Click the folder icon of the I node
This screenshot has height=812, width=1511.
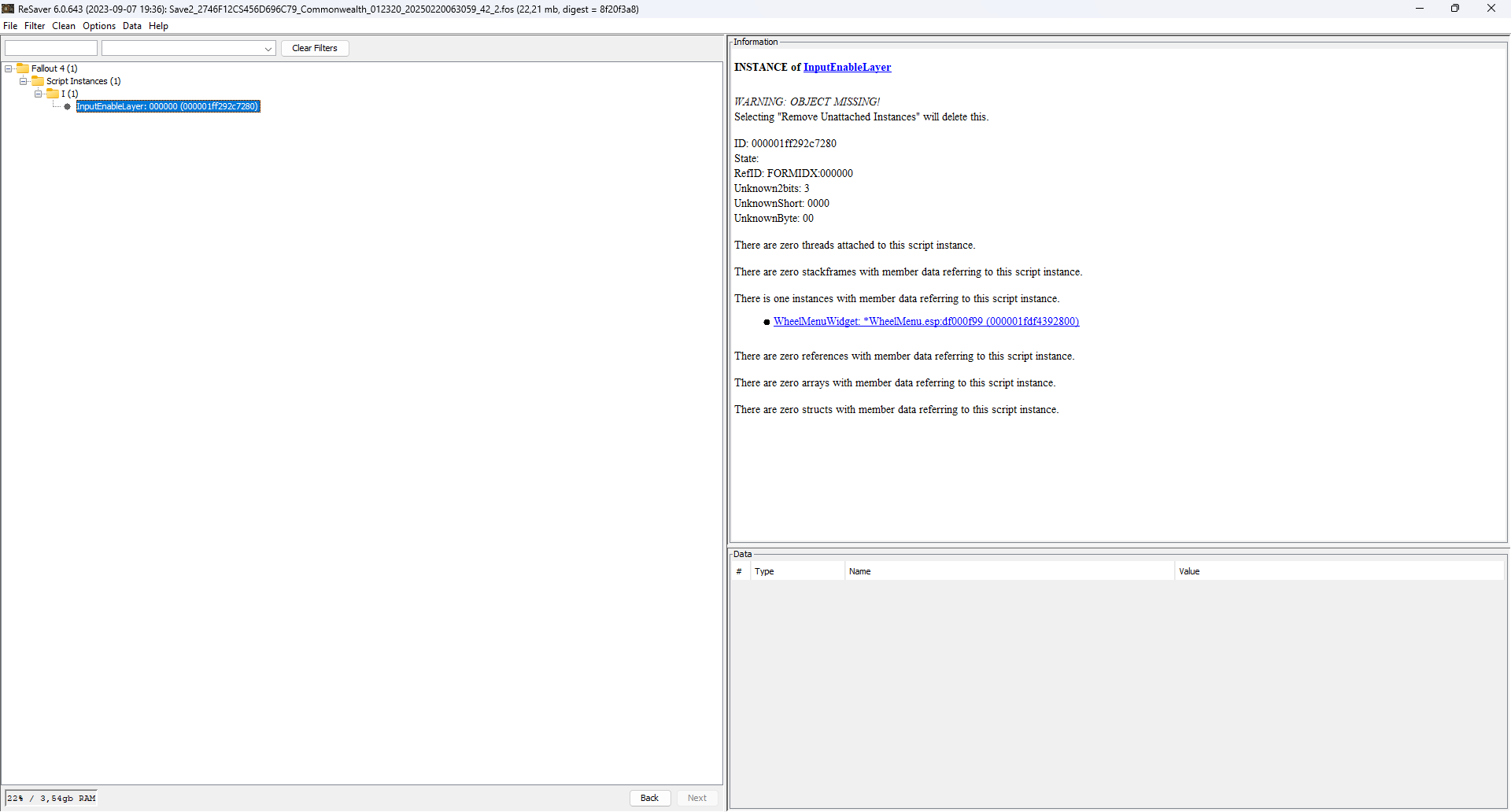pos(53,94)
